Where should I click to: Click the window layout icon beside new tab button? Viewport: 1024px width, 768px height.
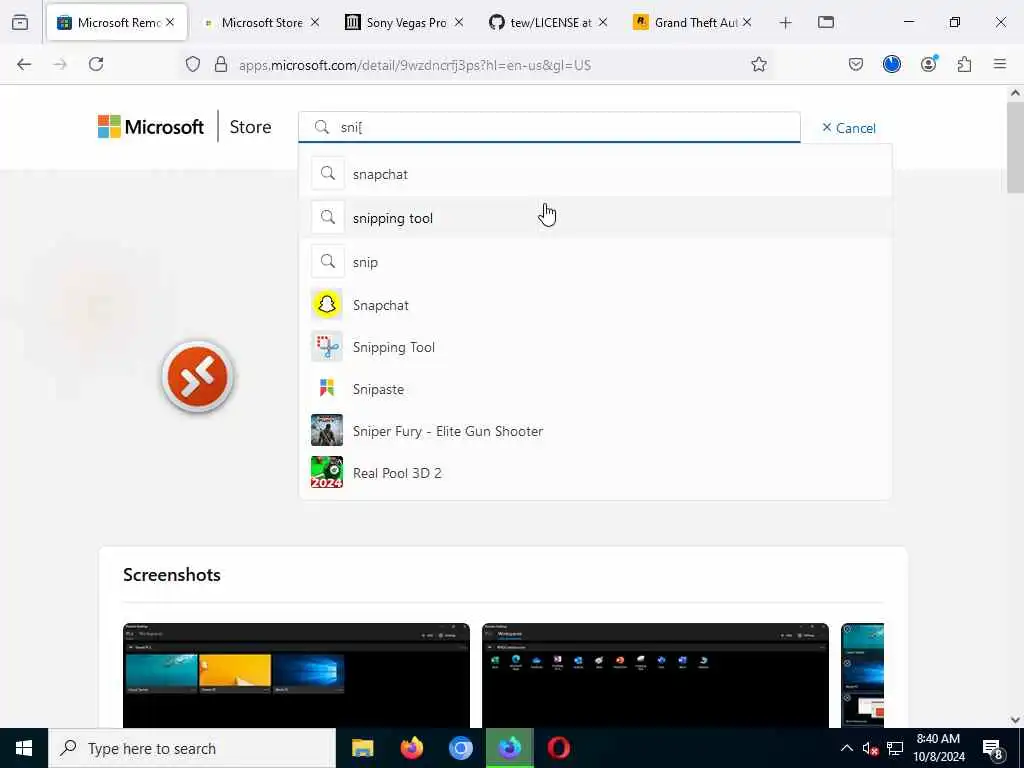pos(826,22)
